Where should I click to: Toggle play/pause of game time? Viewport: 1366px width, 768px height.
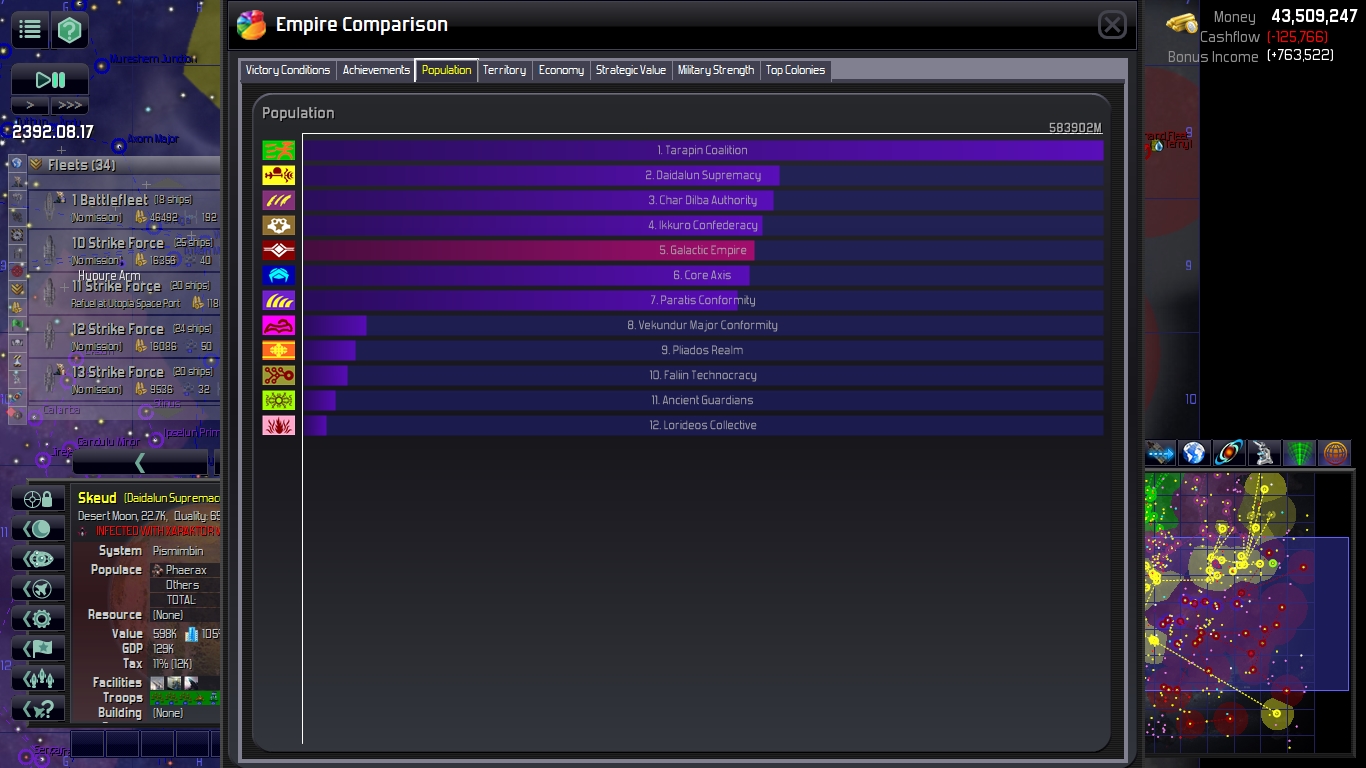point(50,80)
